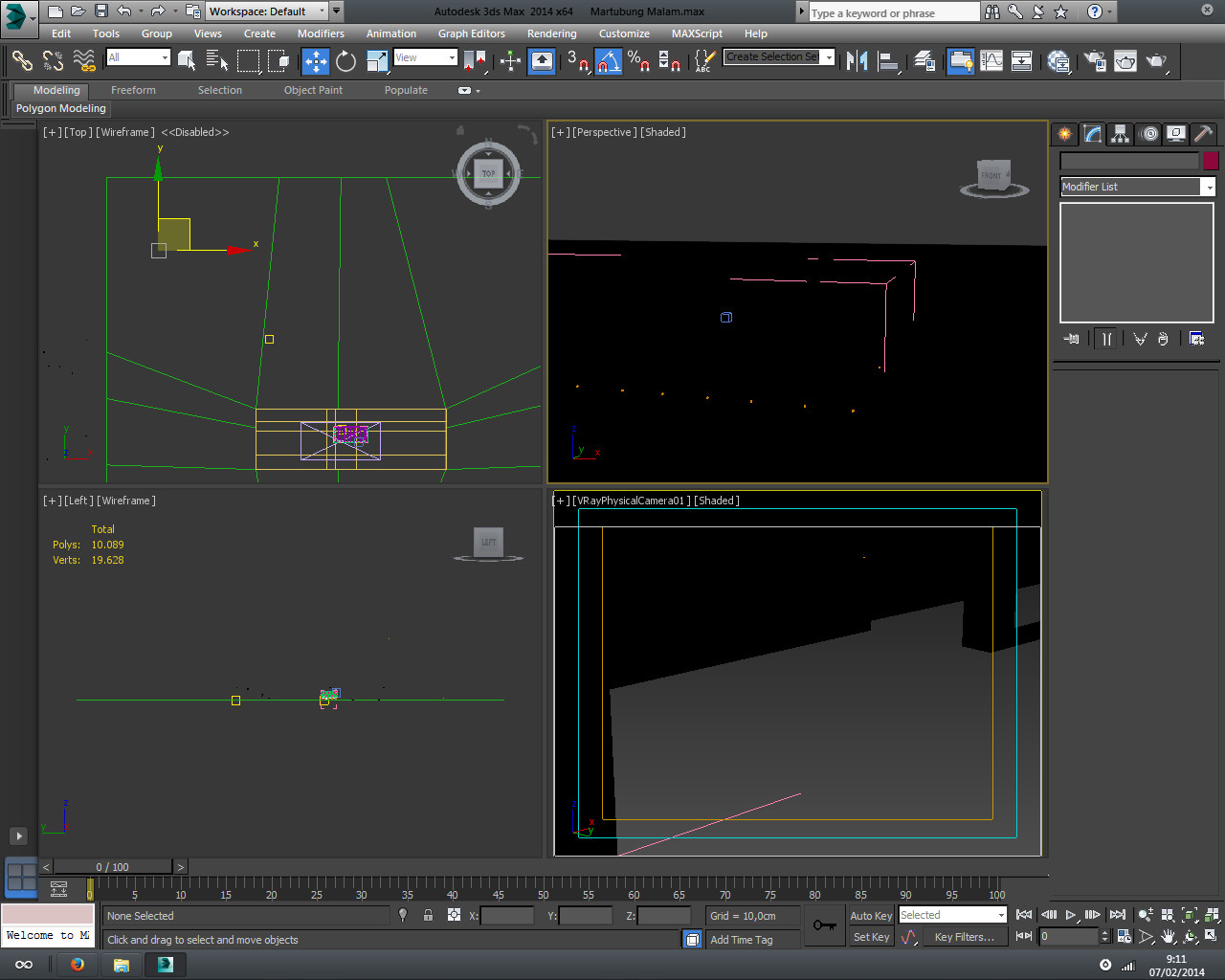This screenshot has height=980, width=1225.
Task: Activate the Select and Move tool
Action: (x=316, y=61)
